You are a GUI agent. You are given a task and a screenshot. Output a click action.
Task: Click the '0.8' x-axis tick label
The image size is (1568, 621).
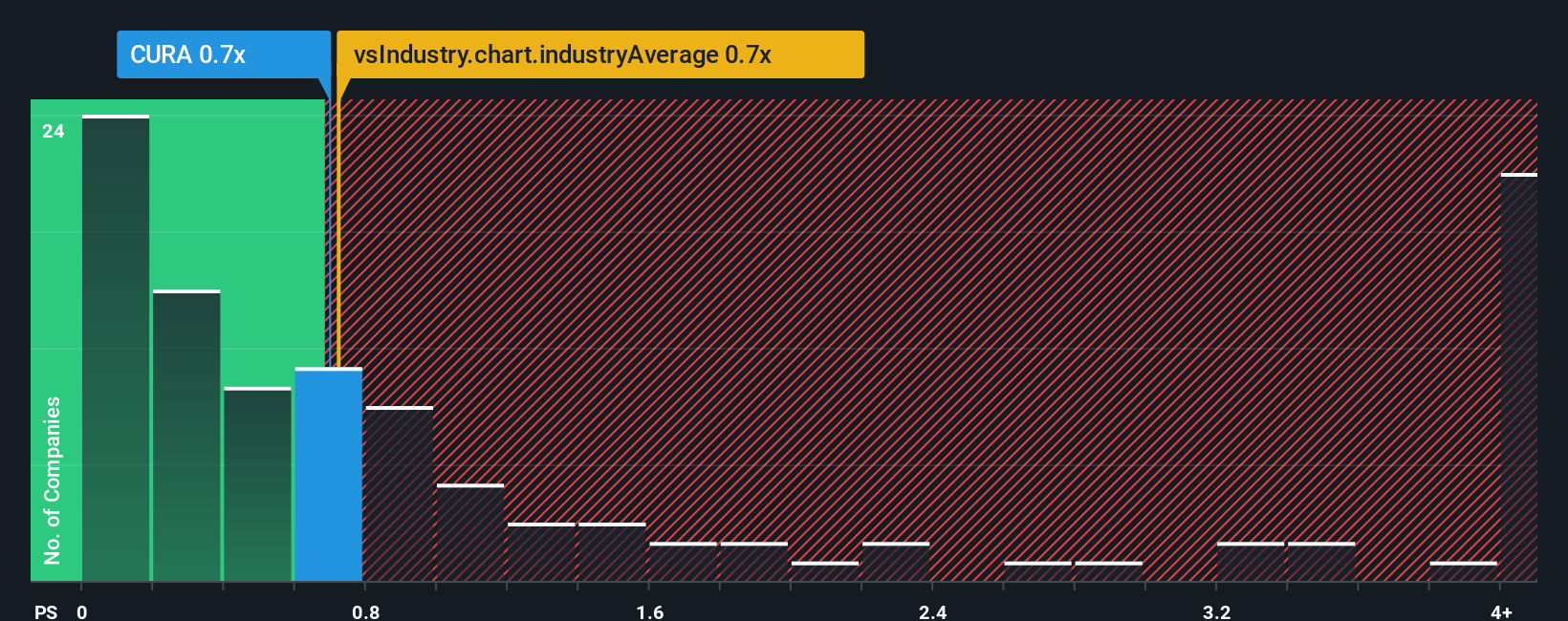(x=366, y=611)
